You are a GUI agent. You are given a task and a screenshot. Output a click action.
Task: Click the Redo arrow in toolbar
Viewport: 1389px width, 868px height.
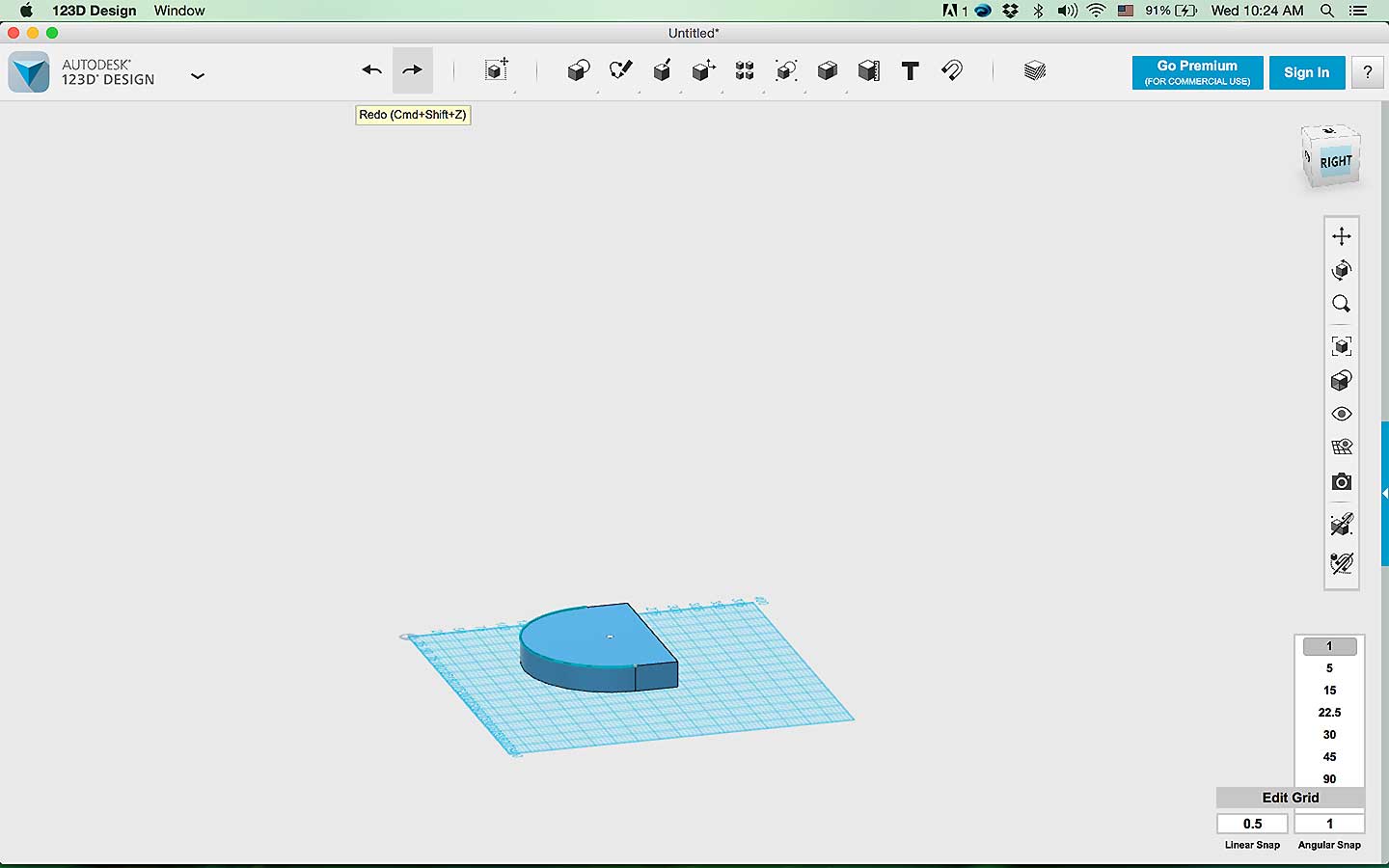(x=412, y=70)
